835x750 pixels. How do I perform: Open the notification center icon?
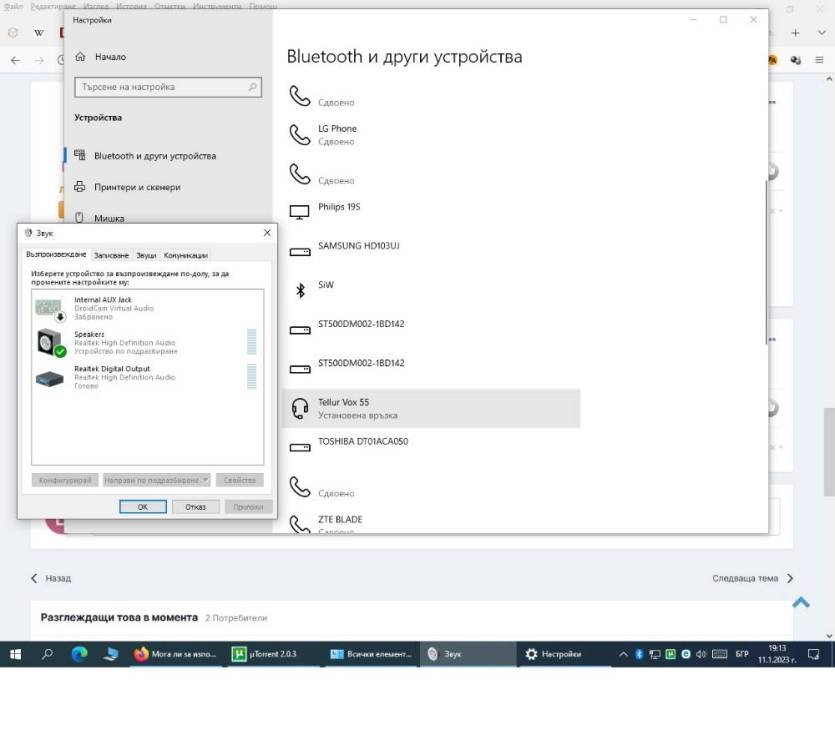point(813,654)
